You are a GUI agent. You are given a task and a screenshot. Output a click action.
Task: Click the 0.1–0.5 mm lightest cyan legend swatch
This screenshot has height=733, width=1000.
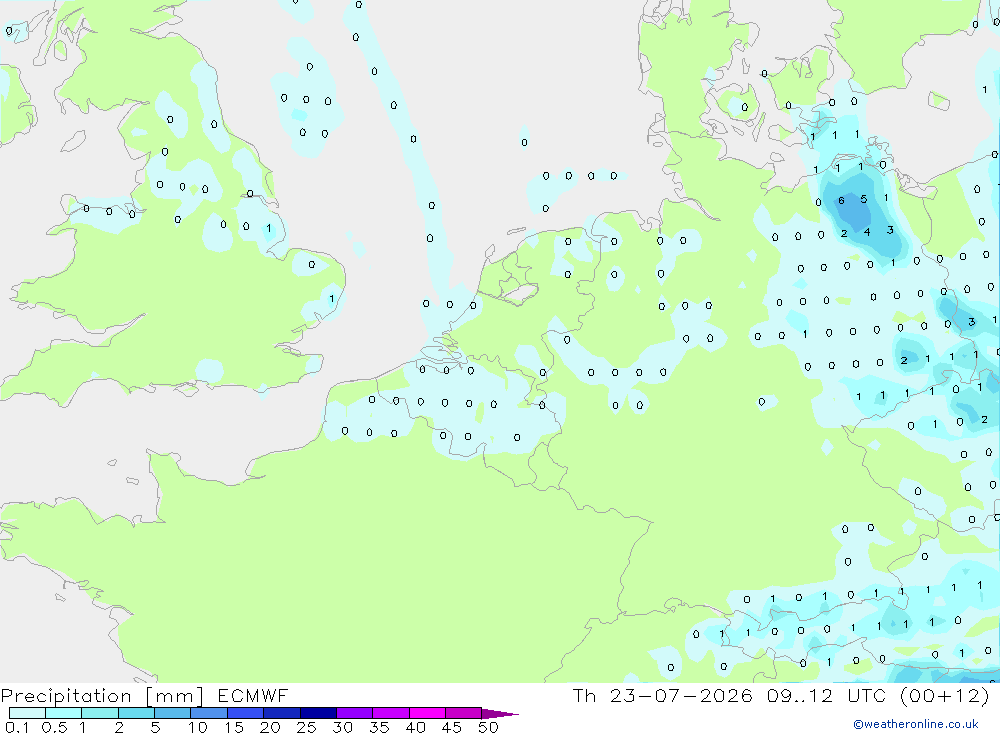click(27, 713)
